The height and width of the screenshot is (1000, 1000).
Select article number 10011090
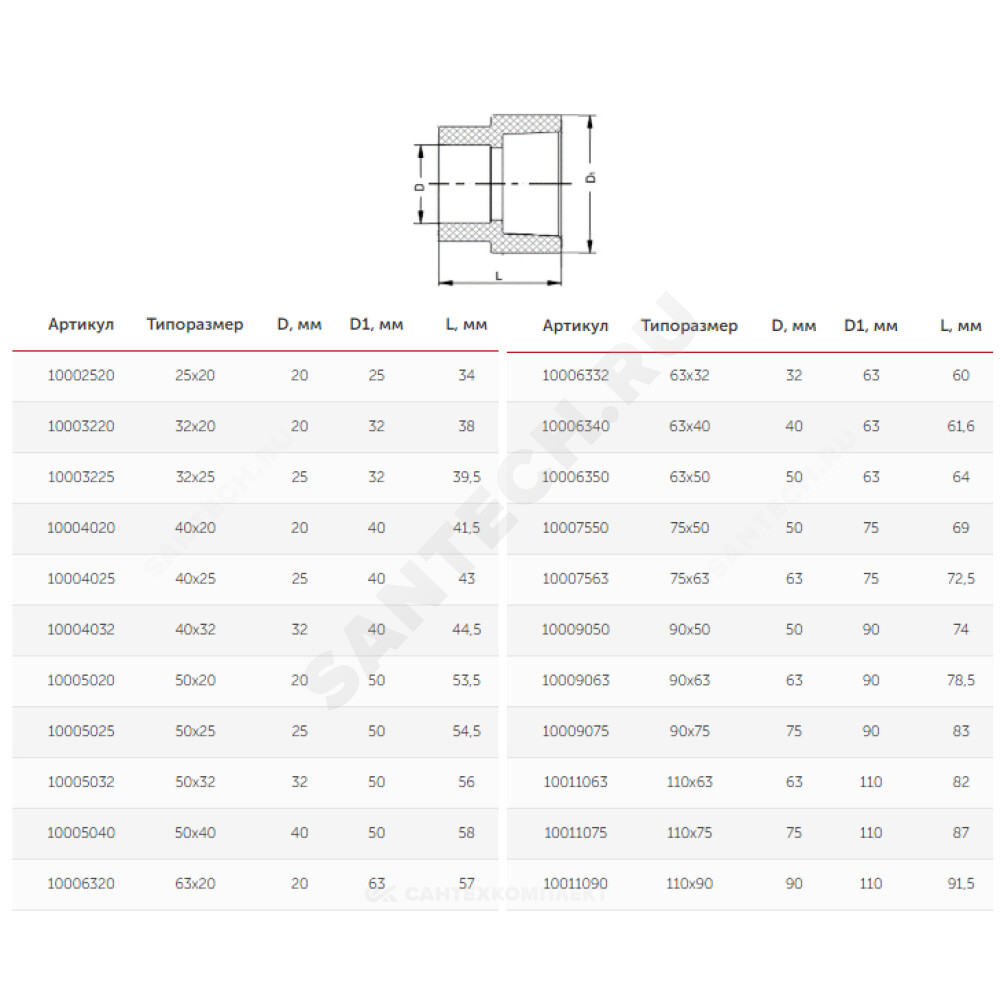[x=575, y=884]
